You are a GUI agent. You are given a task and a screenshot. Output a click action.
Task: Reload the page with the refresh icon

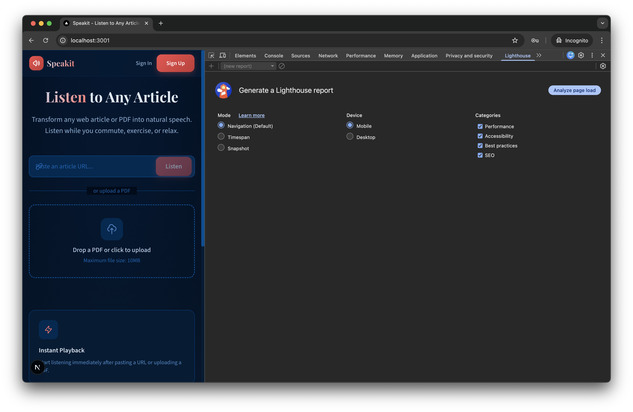point(45,40)
